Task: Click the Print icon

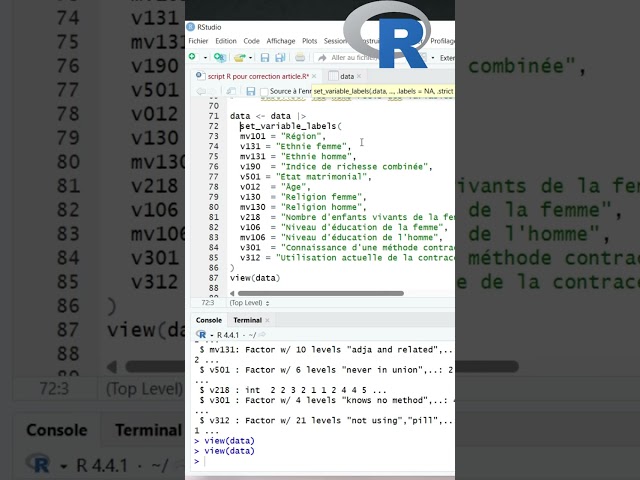Action: click(x=300, y=58)
